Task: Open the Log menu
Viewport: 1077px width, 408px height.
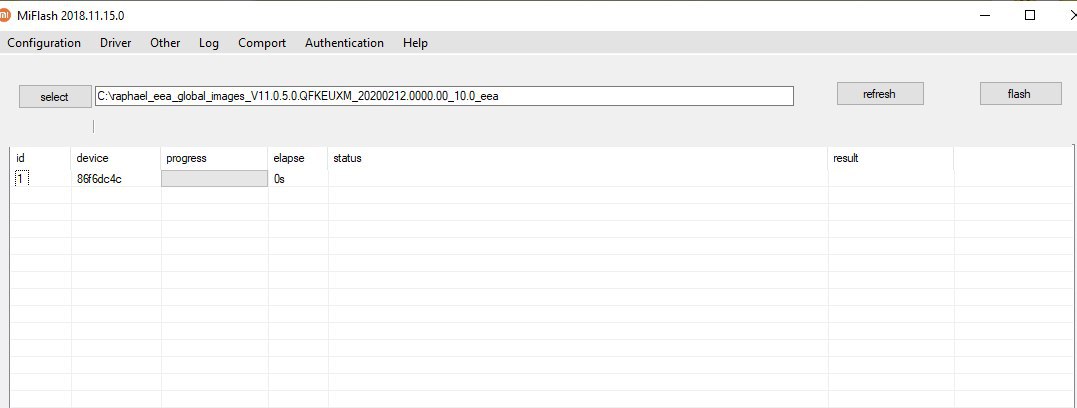Action: [x=209, y=43]
